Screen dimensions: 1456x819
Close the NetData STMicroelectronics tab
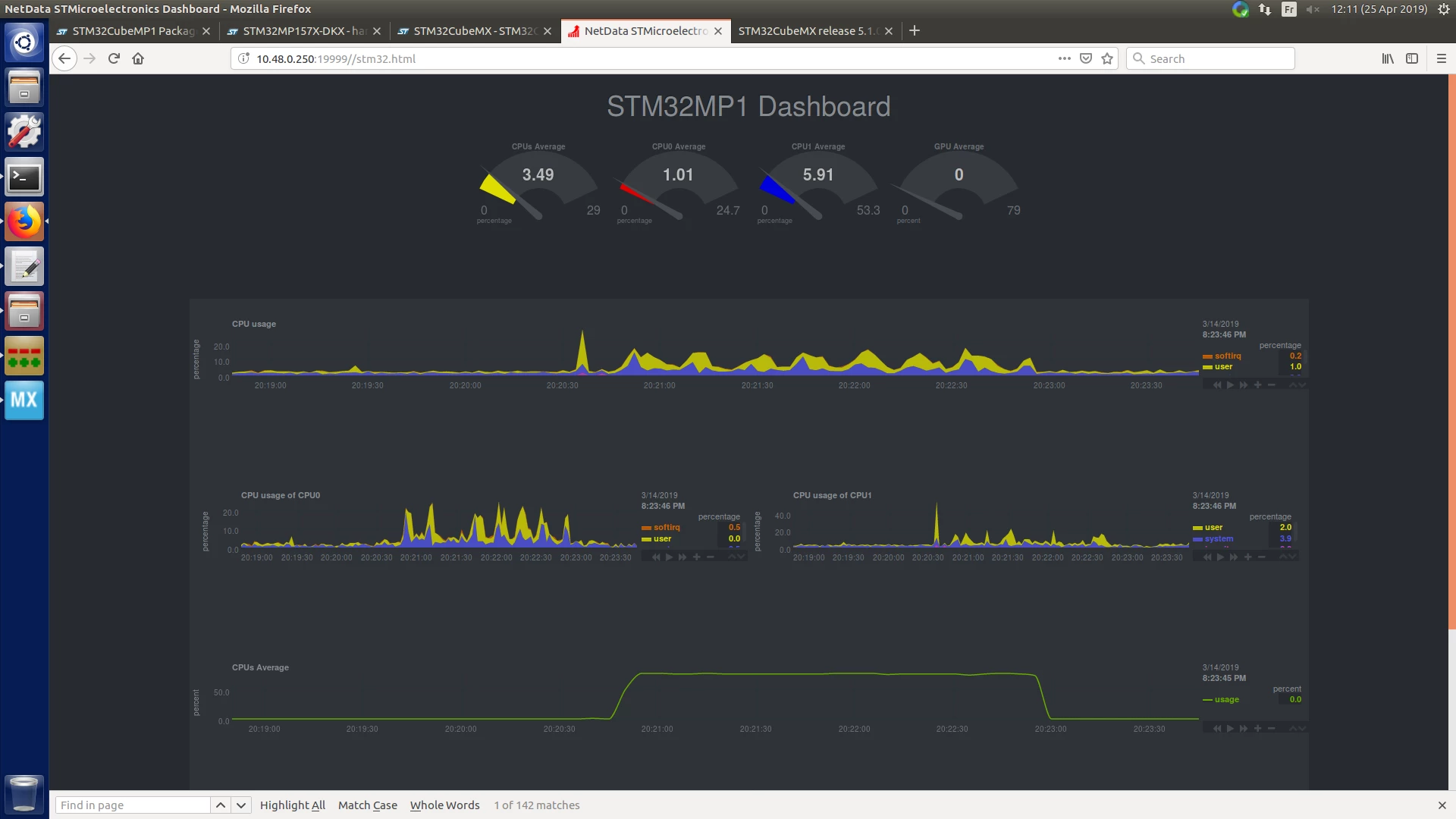[718, 31]
